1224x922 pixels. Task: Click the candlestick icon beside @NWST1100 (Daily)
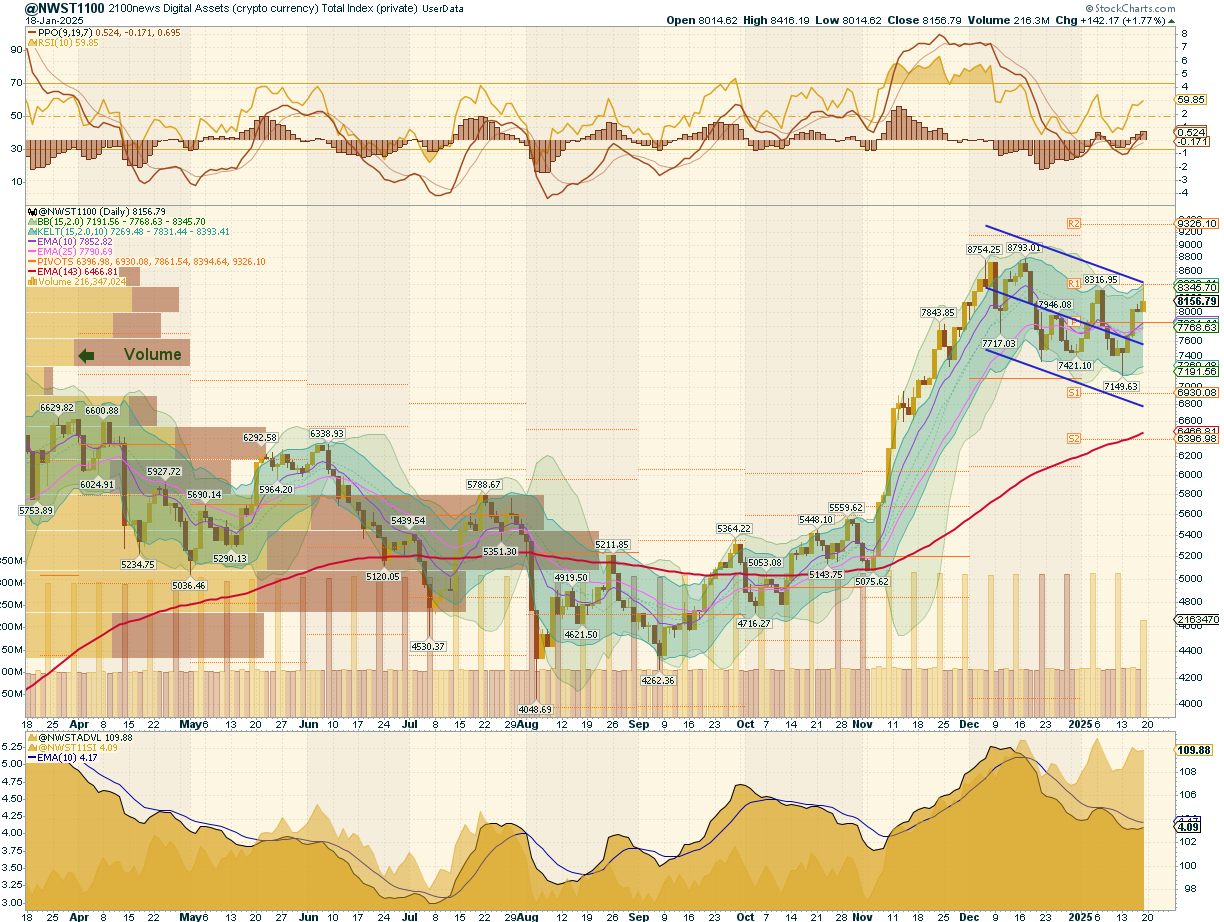pyautogui.click(x=33, y=212)
